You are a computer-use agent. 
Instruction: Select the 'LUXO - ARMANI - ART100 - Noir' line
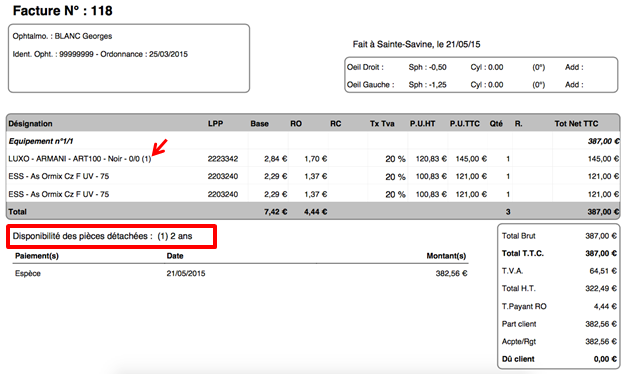point(80,159)
